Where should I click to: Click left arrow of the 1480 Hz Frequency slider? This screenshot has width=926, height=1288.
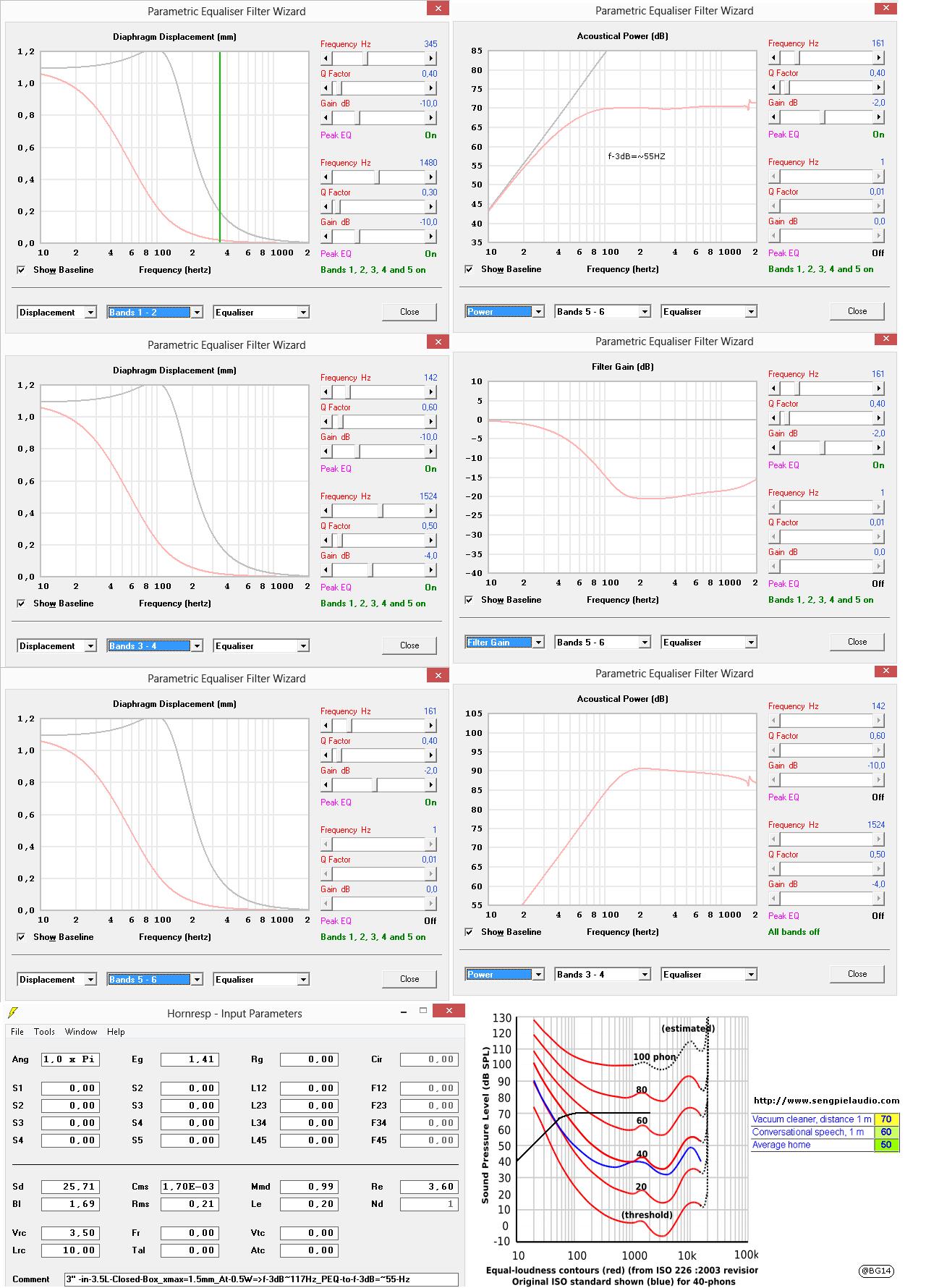click(326, 177)
